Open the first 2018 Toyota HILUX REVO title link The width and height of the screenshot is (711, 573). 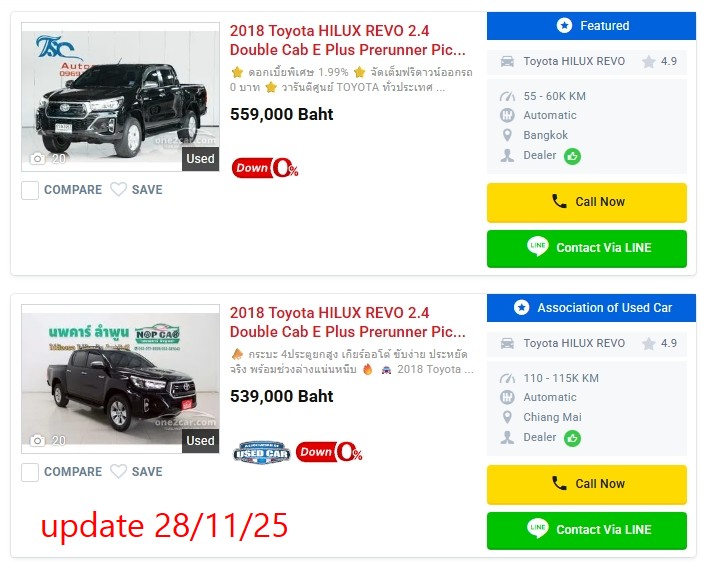[x=347, y=40]
